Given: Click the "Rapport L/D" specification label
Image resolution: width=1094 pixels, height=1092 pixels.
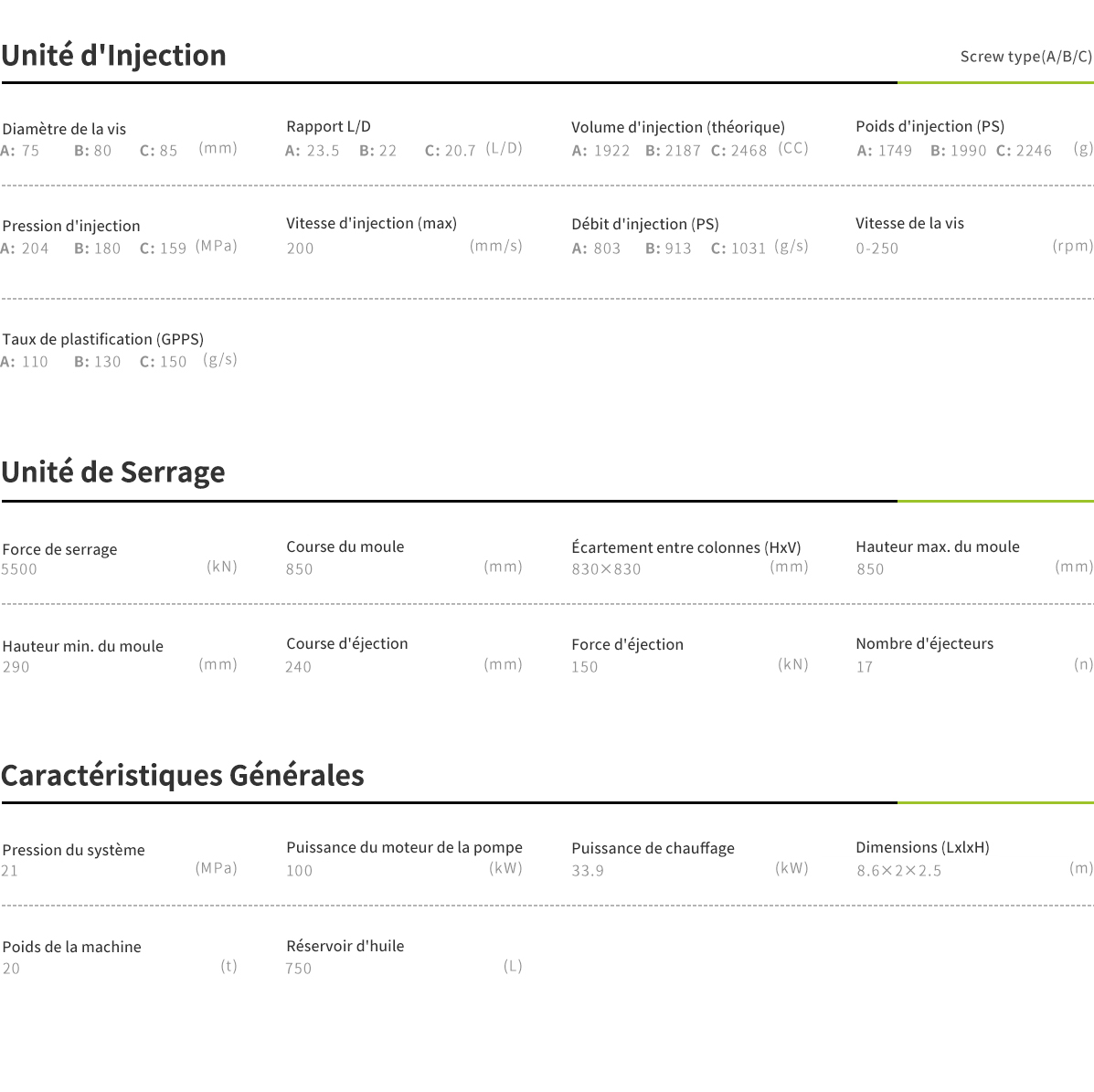Looking at the screenshot, I should [x=328, y=126].
